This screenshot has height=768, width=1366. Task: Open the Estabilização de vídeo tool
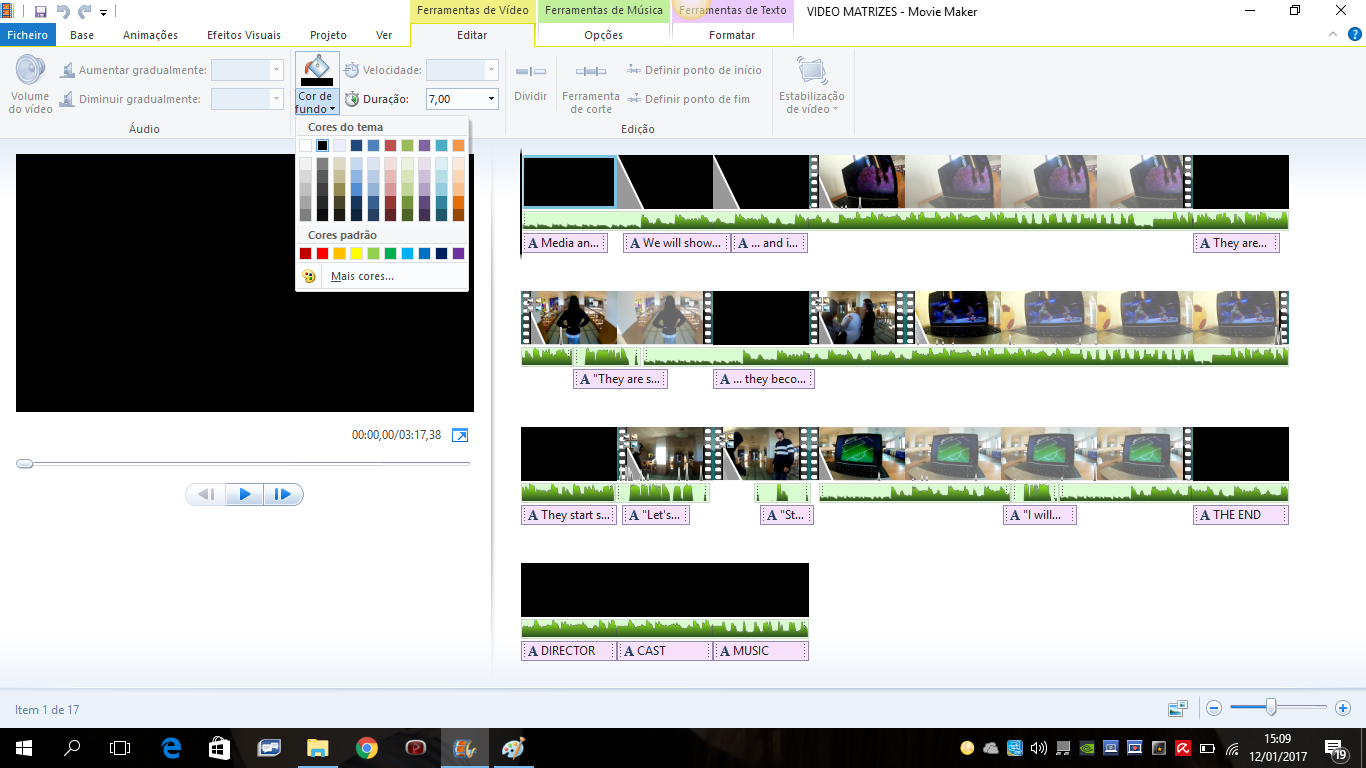pos(811,72)
